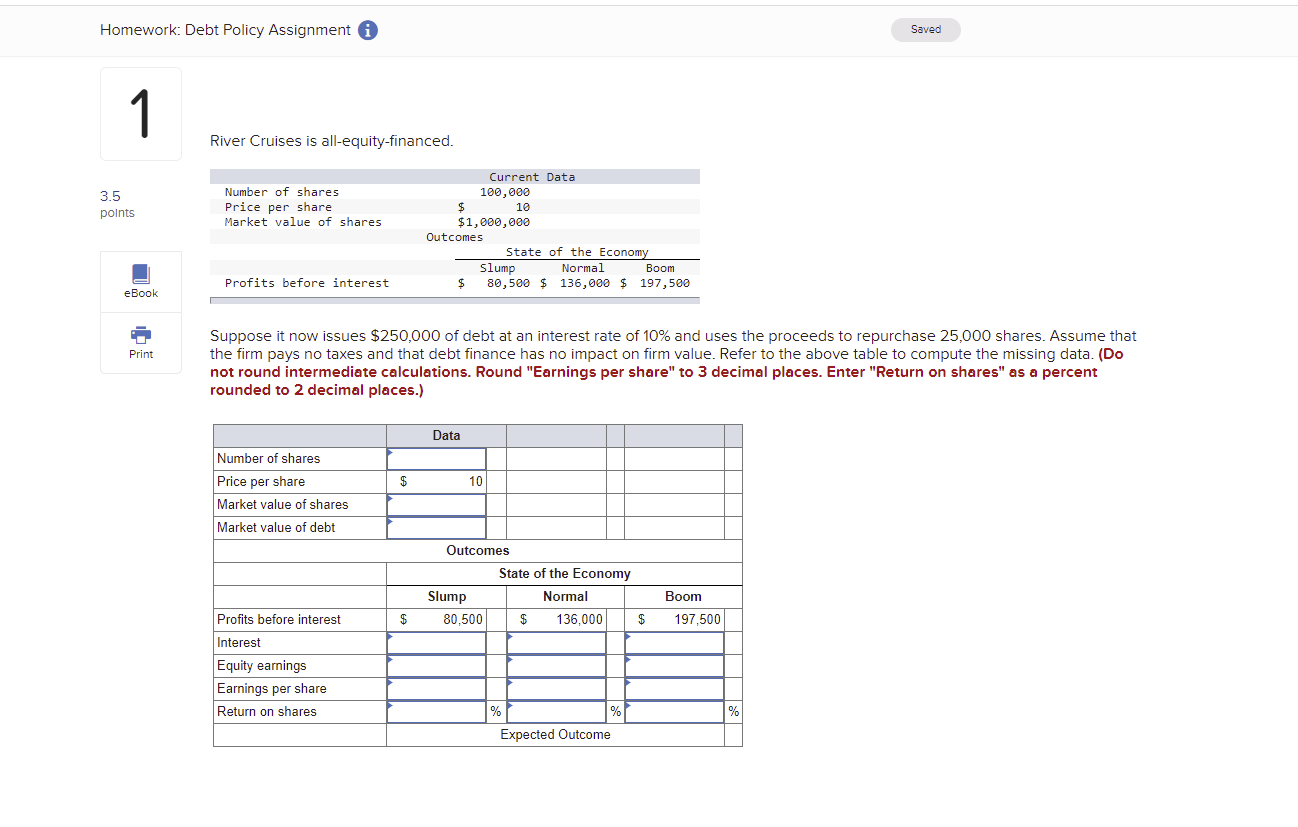Viewport: 1298px width, 827px height.
Task: Select Earnings per share field for Slump
Action: [436, 688]
